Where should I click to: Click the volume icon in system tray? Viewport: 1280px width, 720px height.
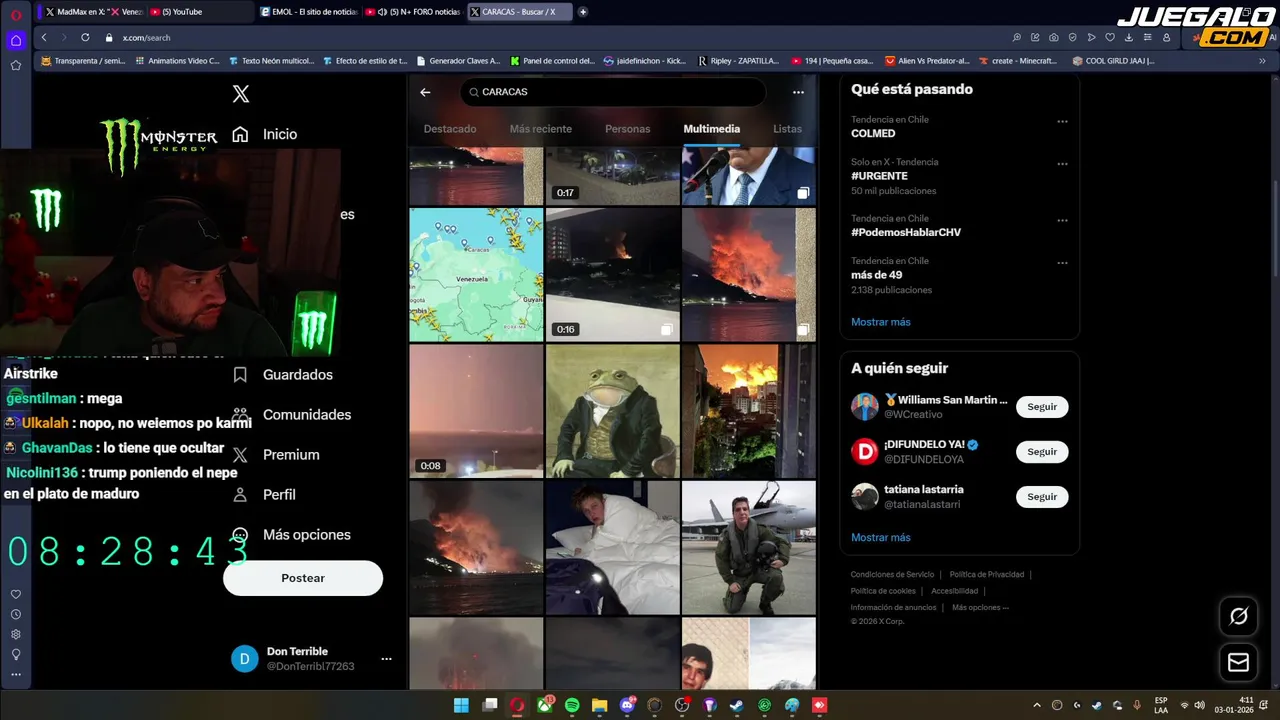pos(1199,705)
